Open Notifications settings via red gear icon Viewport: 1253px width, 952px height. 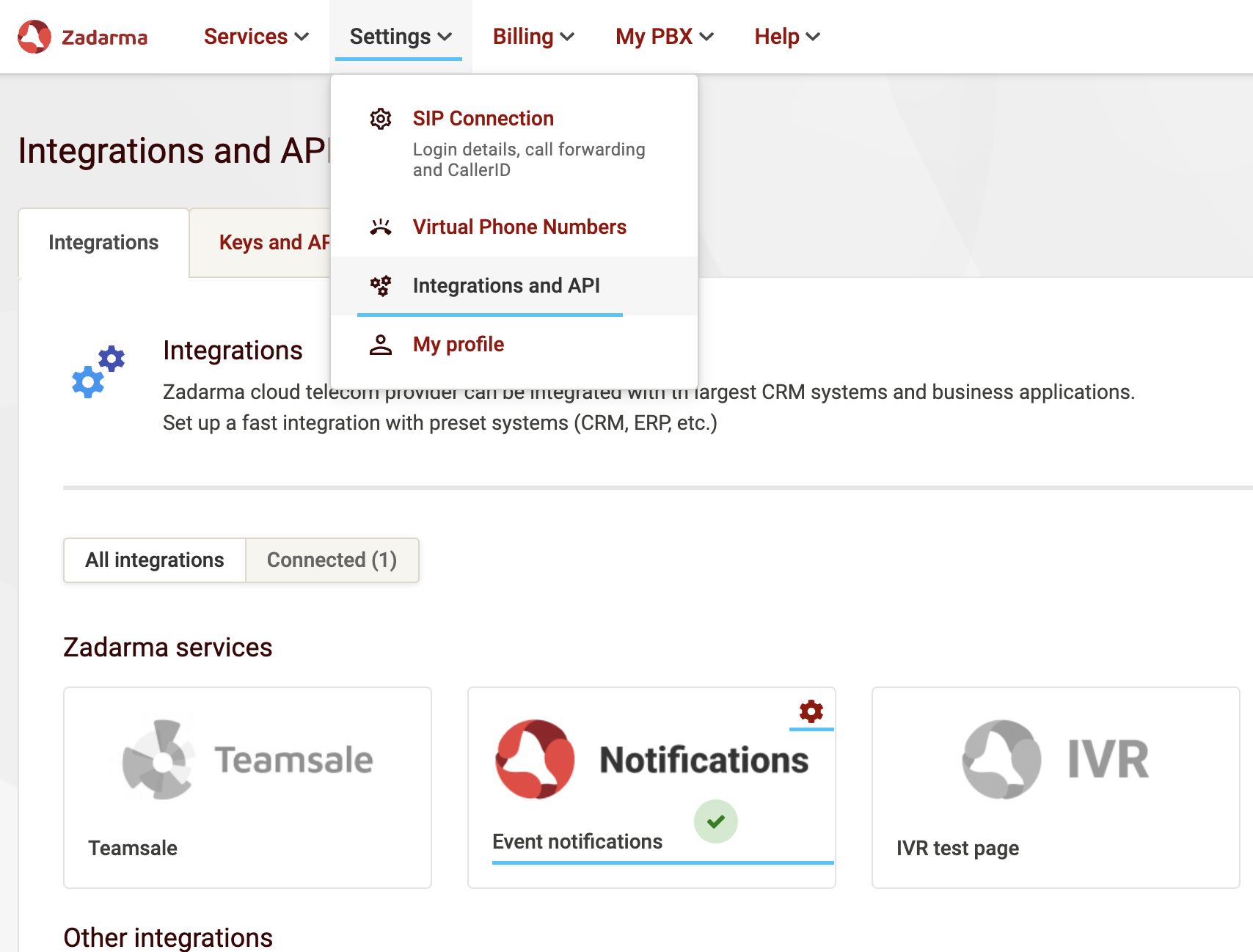point(811,711)
